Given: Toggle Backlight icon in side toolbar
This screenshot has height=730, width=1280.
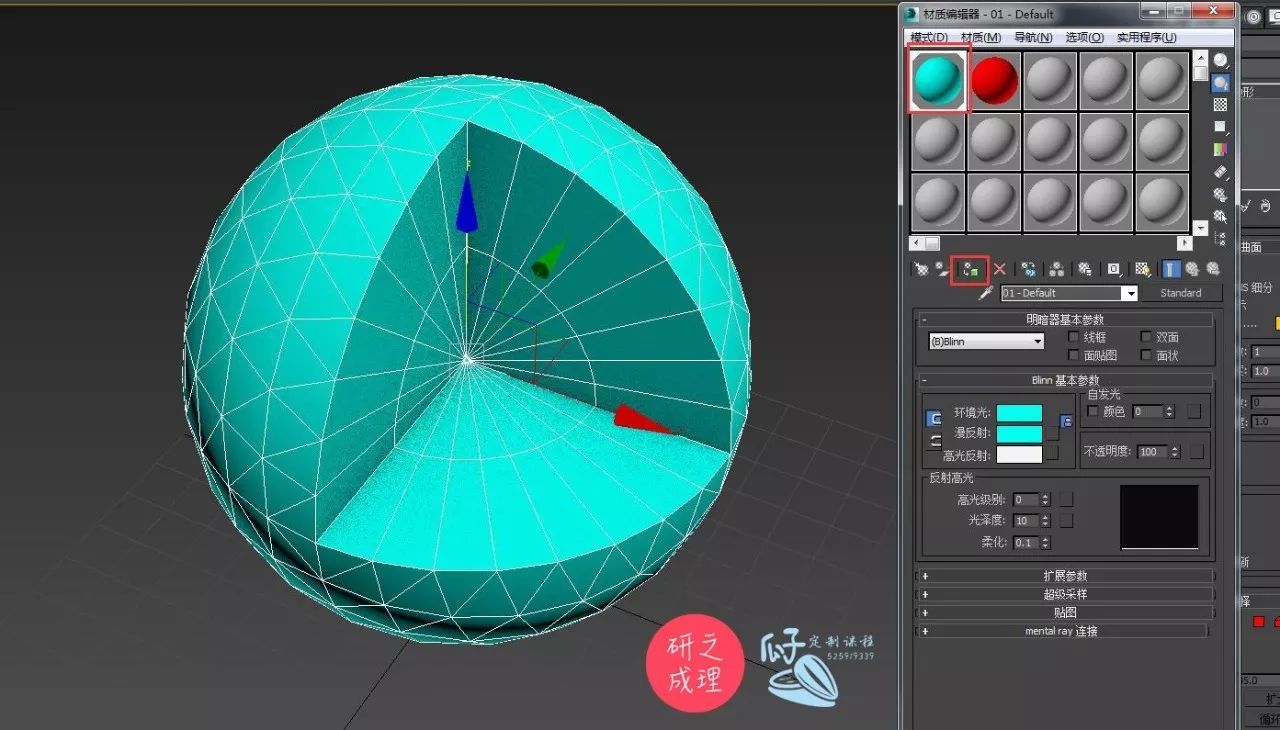Looking at the screenshot, I should coord(1220,83).
